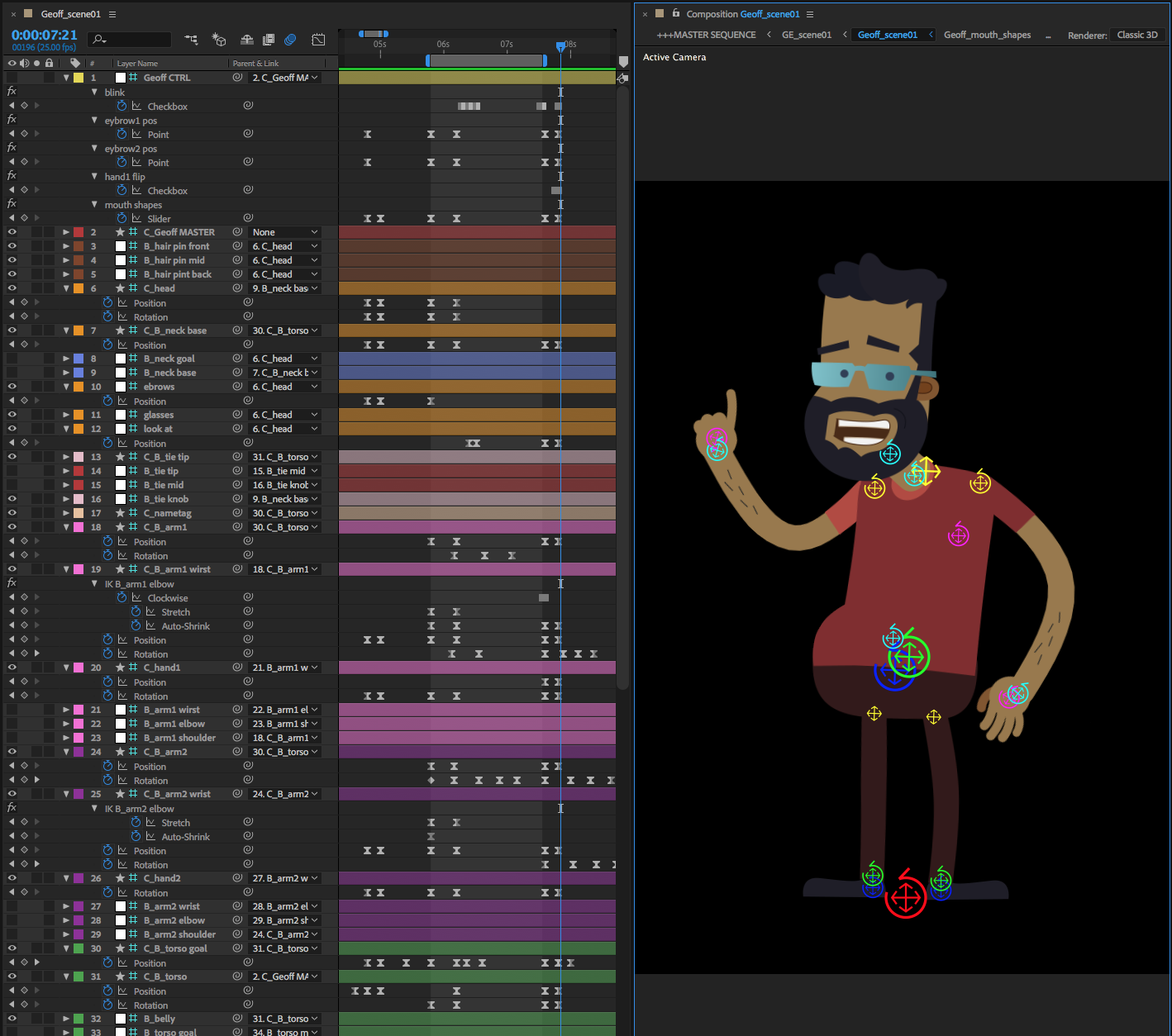The image size is (1172, 1036).
Task: Toggle visibility of the glasses layer
Action: coord(12,415)
